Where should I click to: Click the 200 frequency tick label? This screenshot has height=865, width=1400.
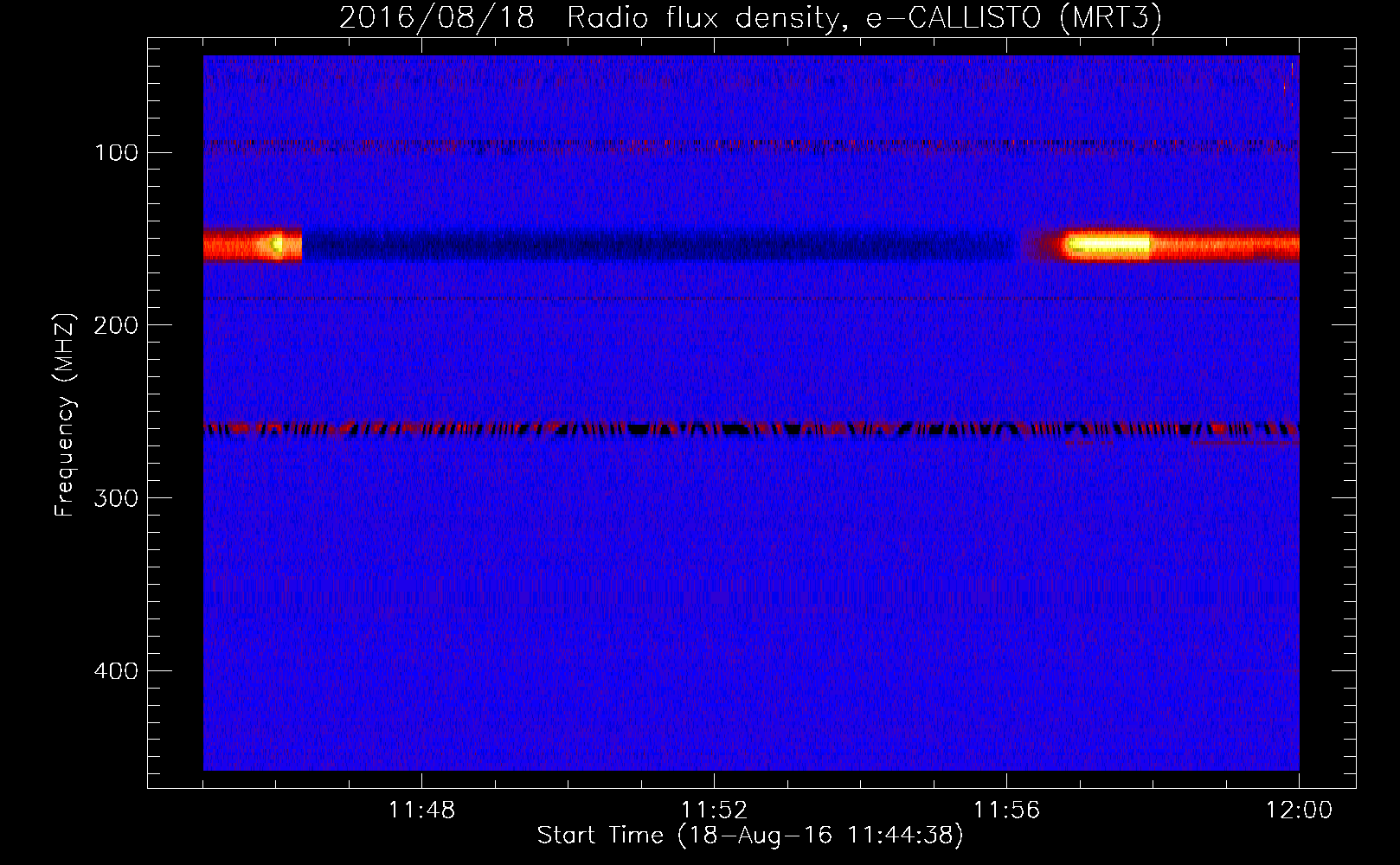pos(116,325)
